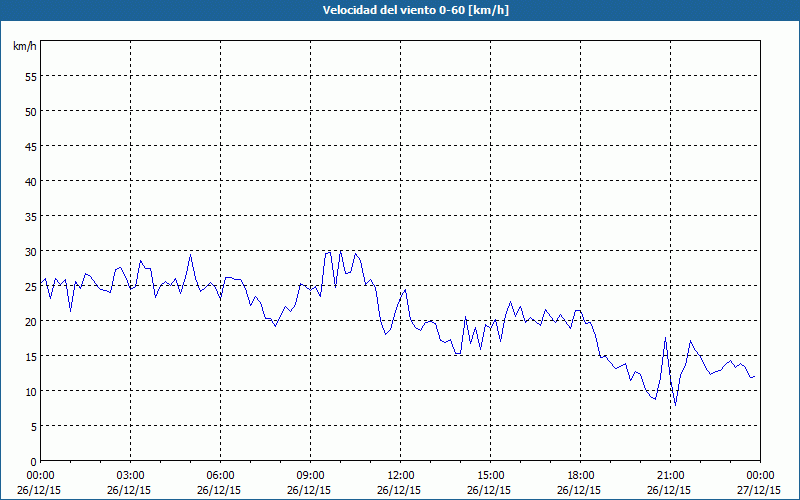Viewport: 800px width, 500px height.
Task: Click the 26/12/15 date under 12:00
Action: pos(399,490)
